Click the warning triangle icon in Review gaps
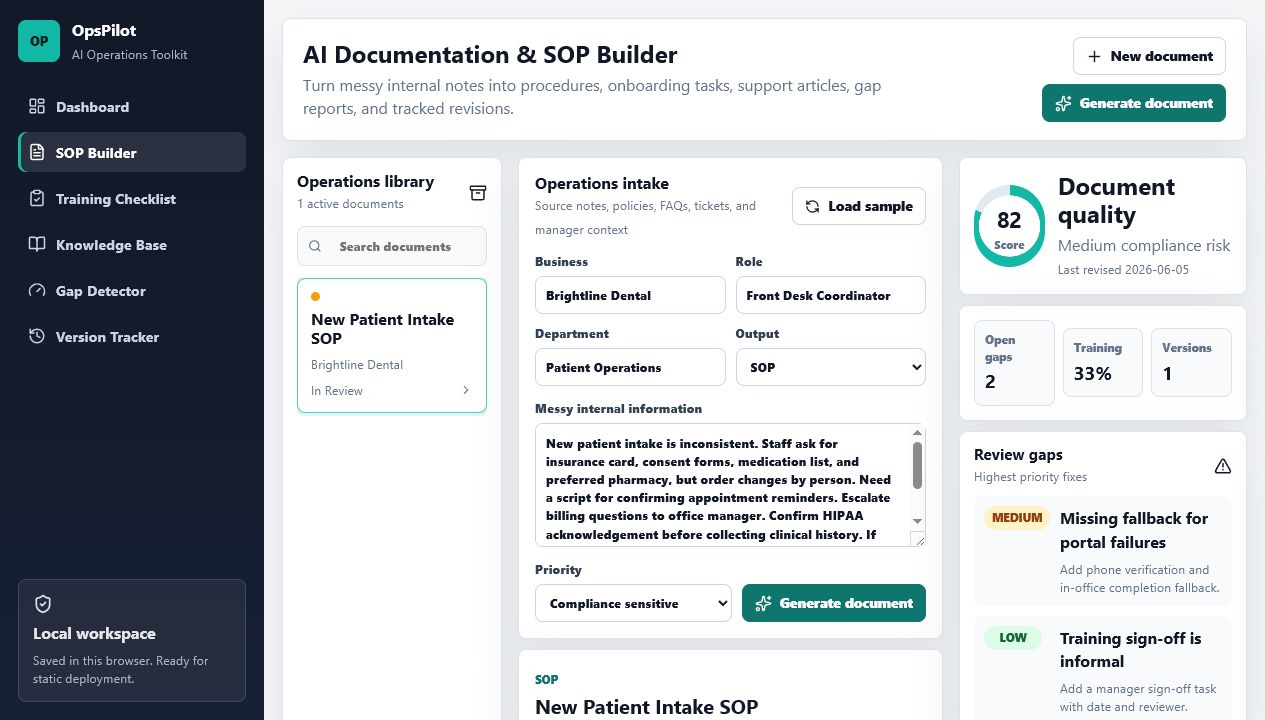 [x=1222, y=466]
